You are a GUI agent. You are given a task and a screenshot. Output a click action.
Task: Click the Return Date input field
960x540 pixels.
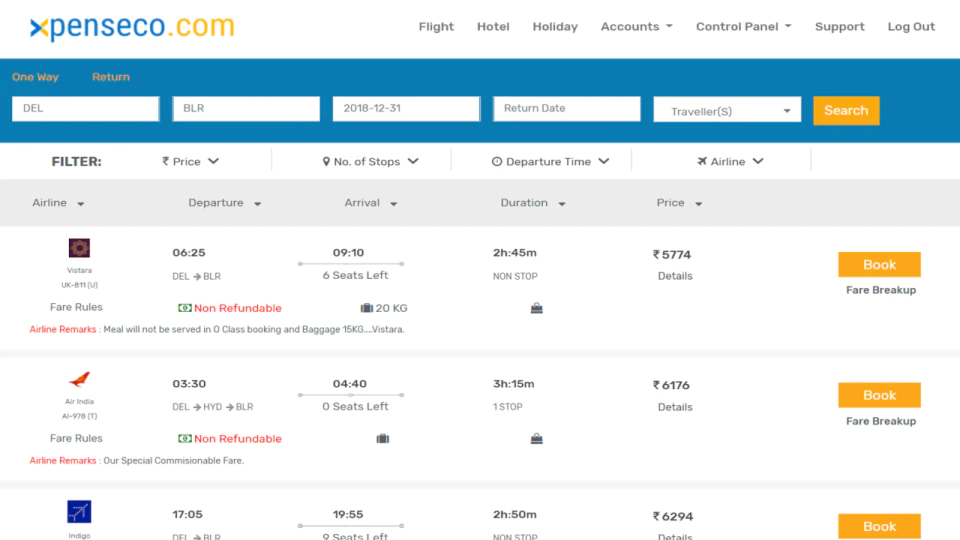coord(567,108)
